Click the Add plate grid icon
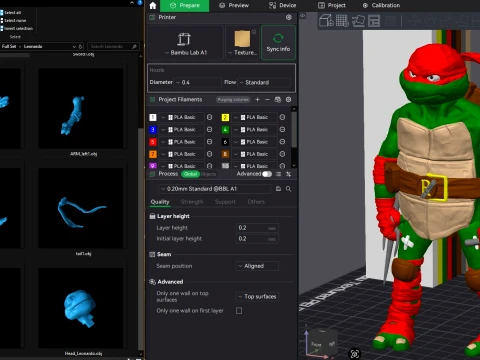 tap(342, 21)
